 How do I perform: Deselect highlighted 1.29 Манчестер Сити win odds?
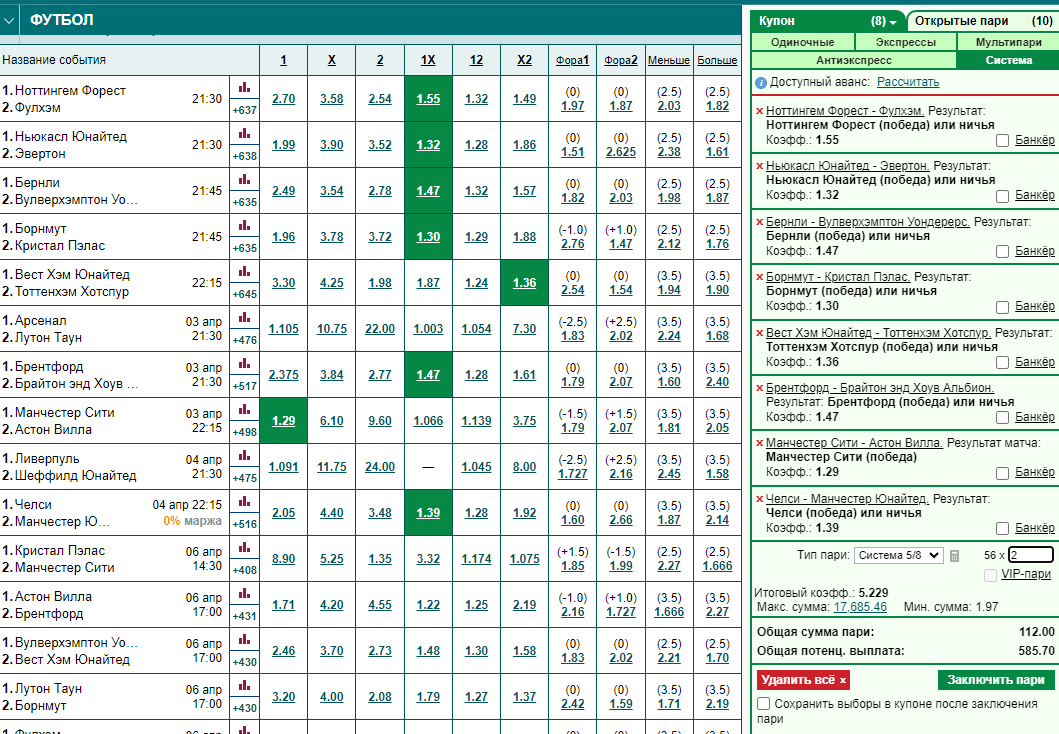(284, 421)
